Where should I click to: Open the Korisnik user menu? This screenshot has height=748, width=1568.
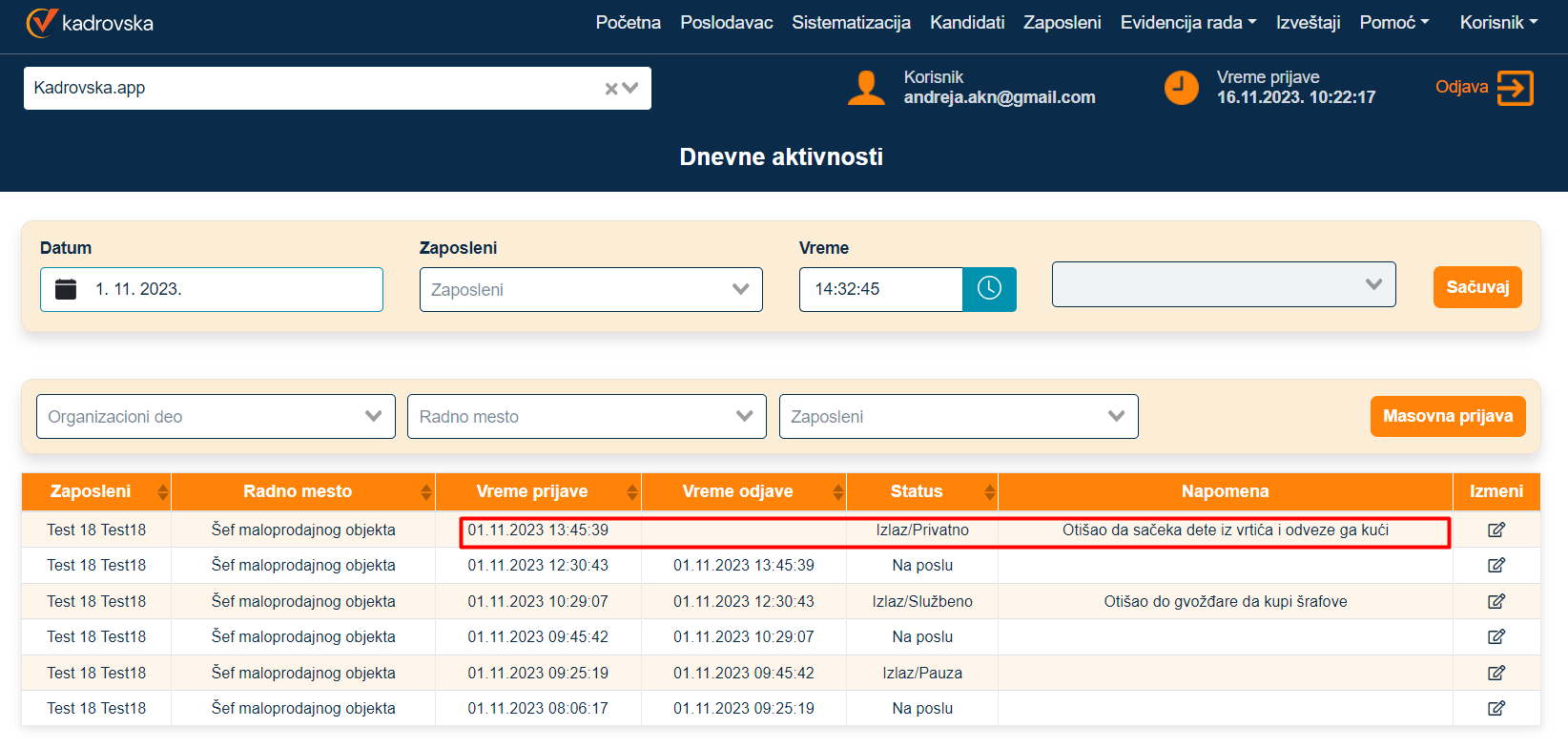click(1497, 22)
